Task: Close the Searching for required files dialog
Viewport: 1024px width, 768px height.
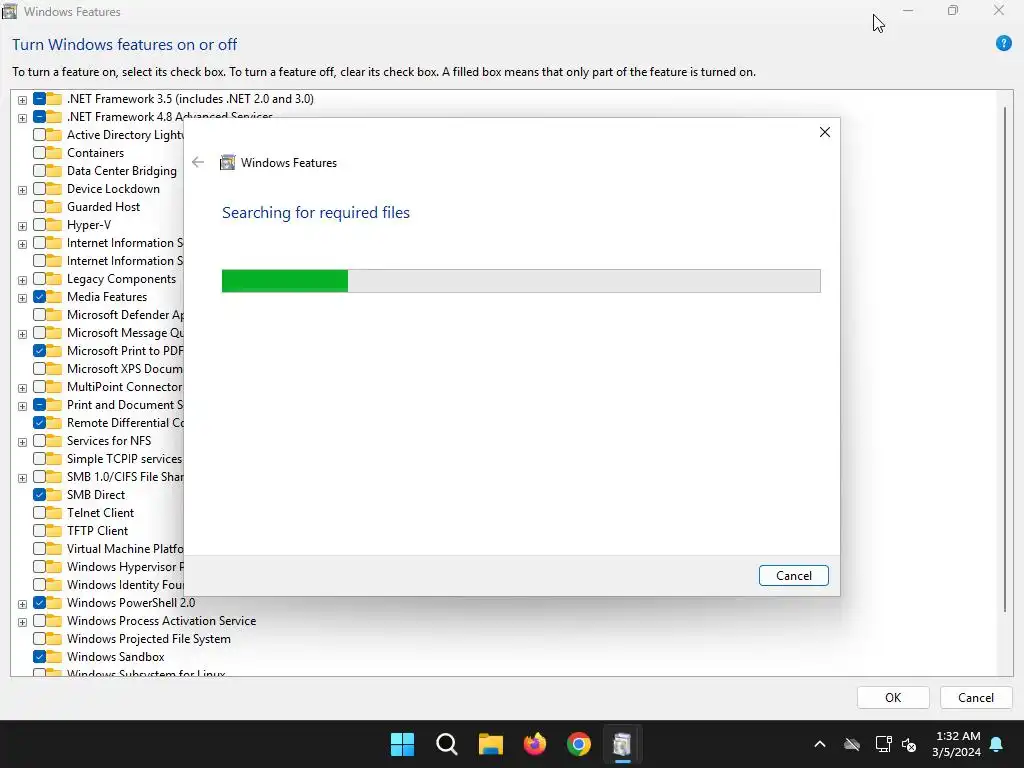Action: [x=825, y=132]
